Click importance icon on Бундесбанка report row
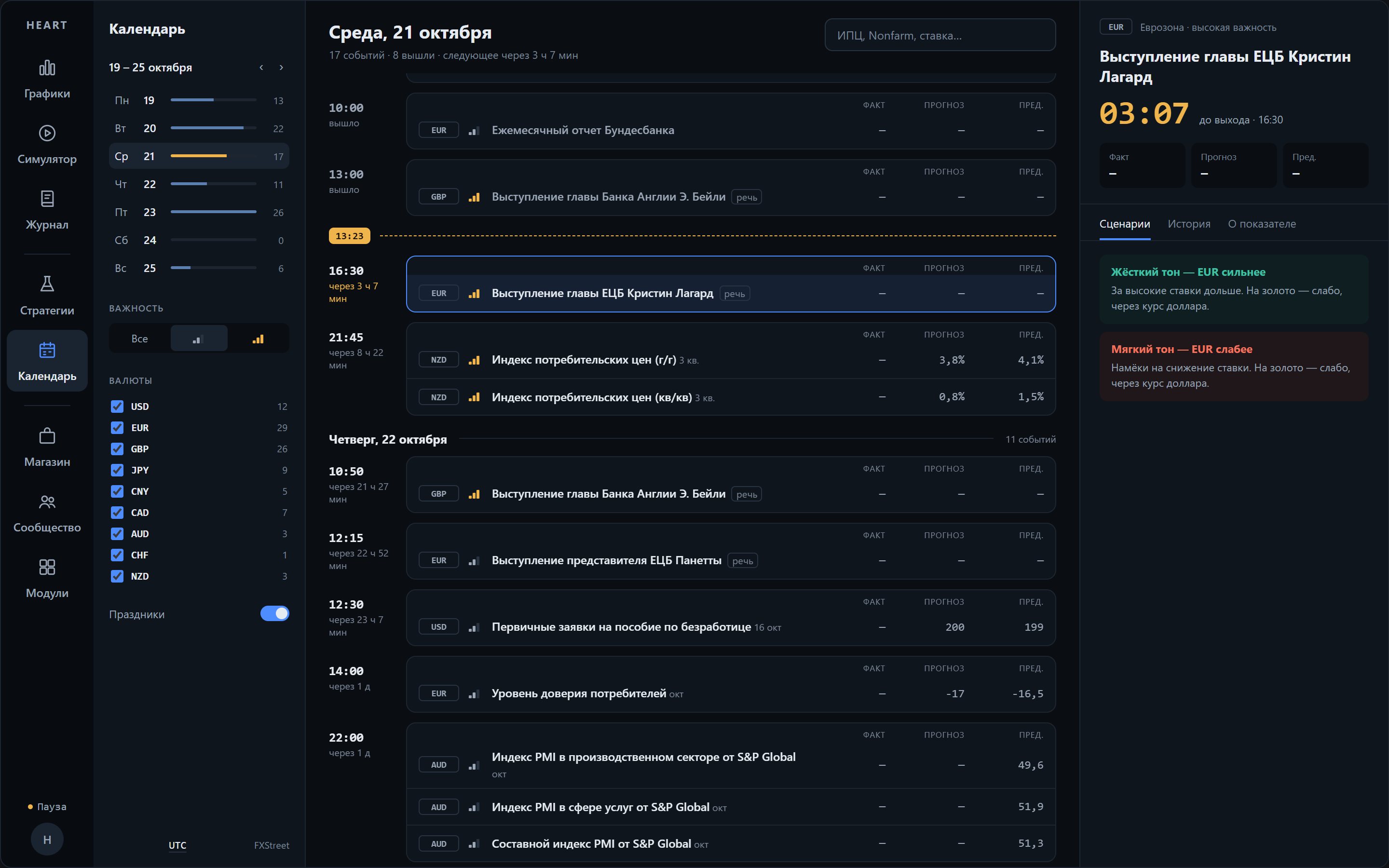This screenshot has height=868, width=1389. tap(474, 131)
